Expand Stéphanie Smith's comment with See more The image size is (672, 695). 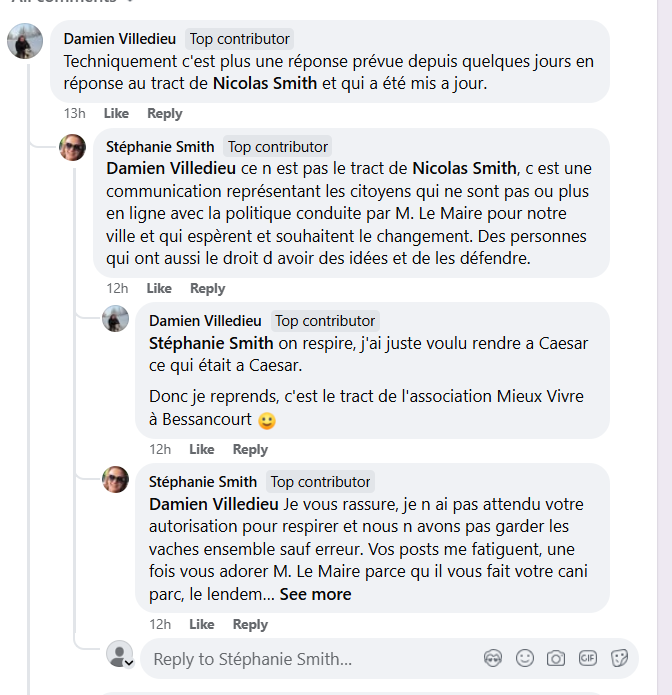point(315,594)
